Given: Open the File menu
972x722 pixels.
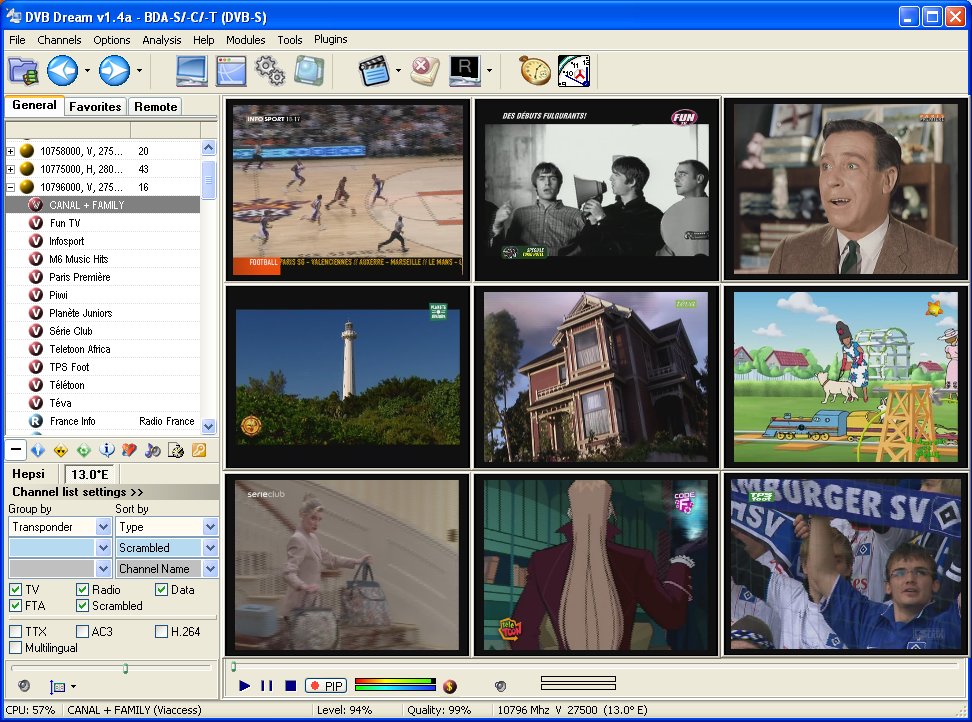Looking at the screenshot, I should 17,40.
